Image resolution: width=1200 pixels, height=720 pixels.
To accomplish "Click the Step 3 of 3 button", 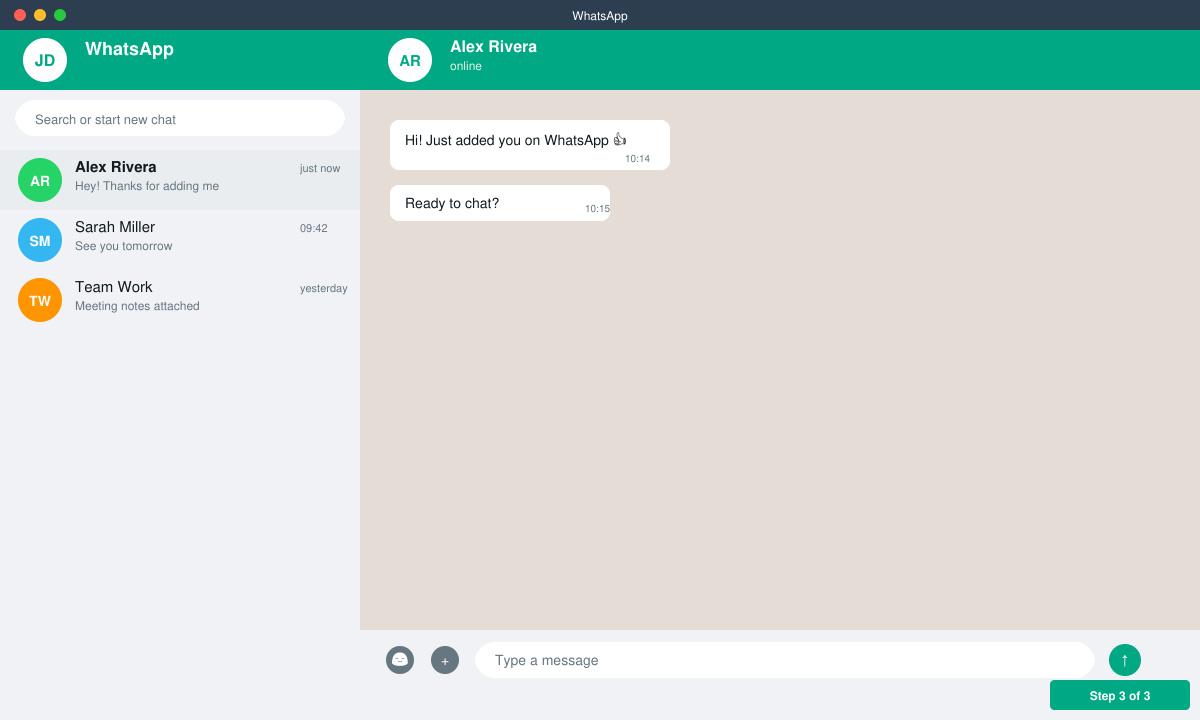I will pyautogui.click(x=1120, y=695).
